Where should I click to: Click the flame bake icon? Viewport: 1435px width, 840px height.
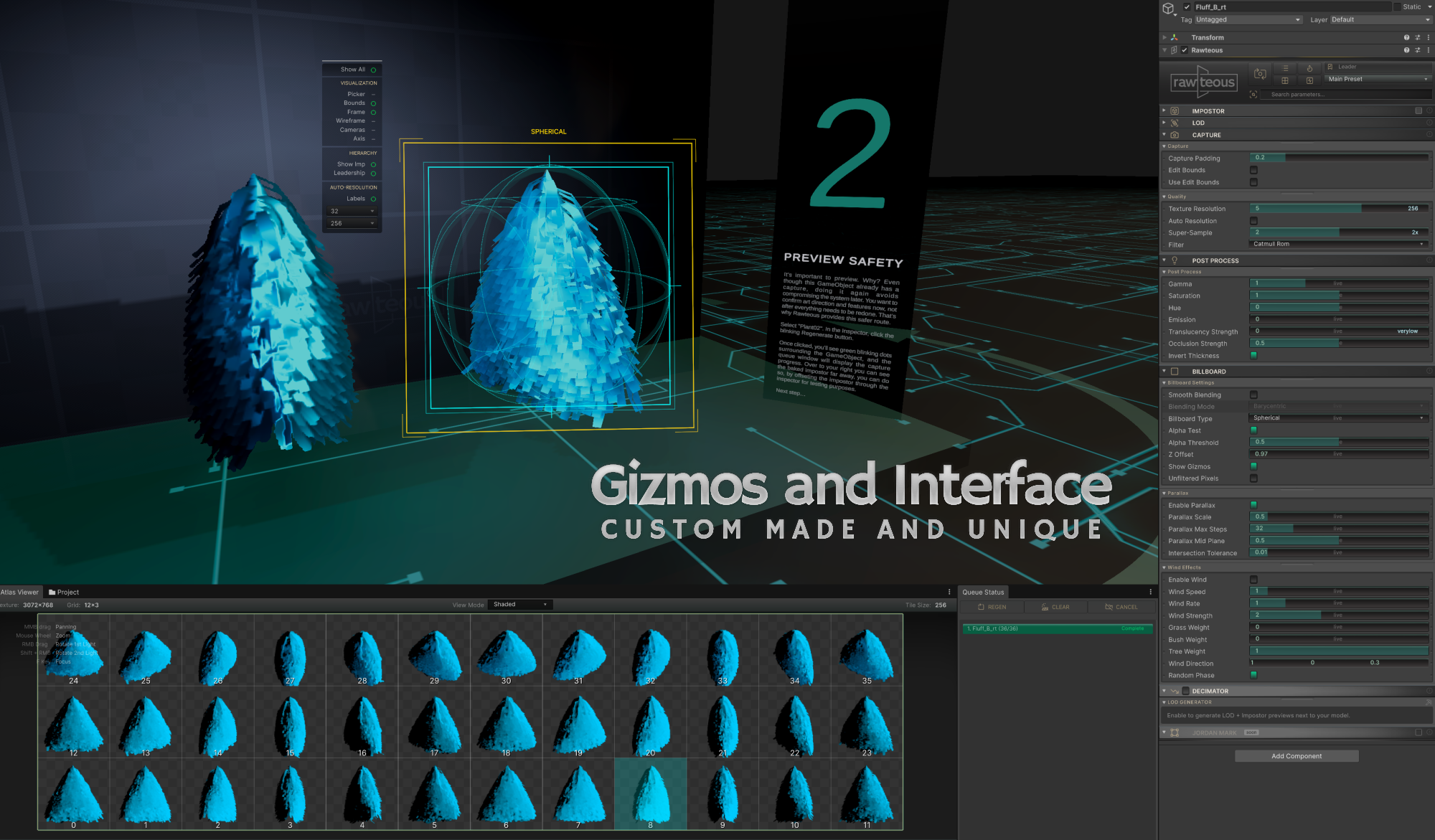pyautogui.click(x=1309, y=68)
